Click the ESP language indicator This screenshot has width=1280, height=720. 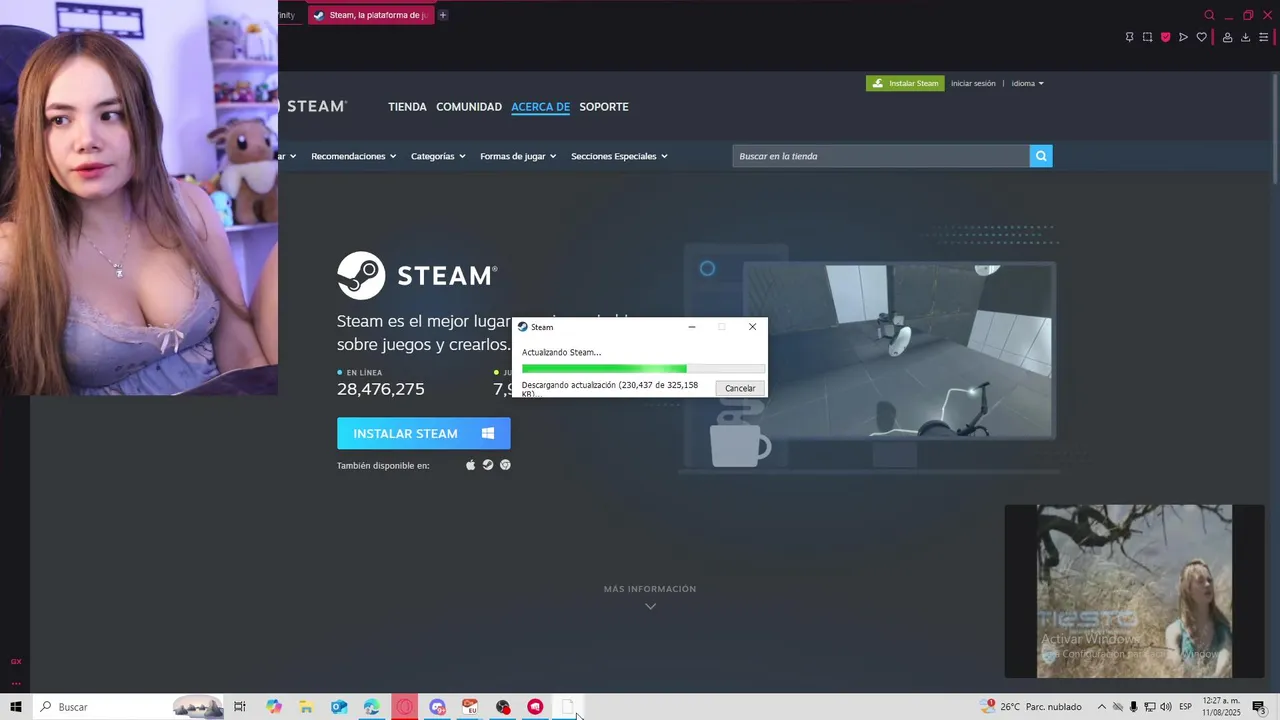pos(1186,707)
